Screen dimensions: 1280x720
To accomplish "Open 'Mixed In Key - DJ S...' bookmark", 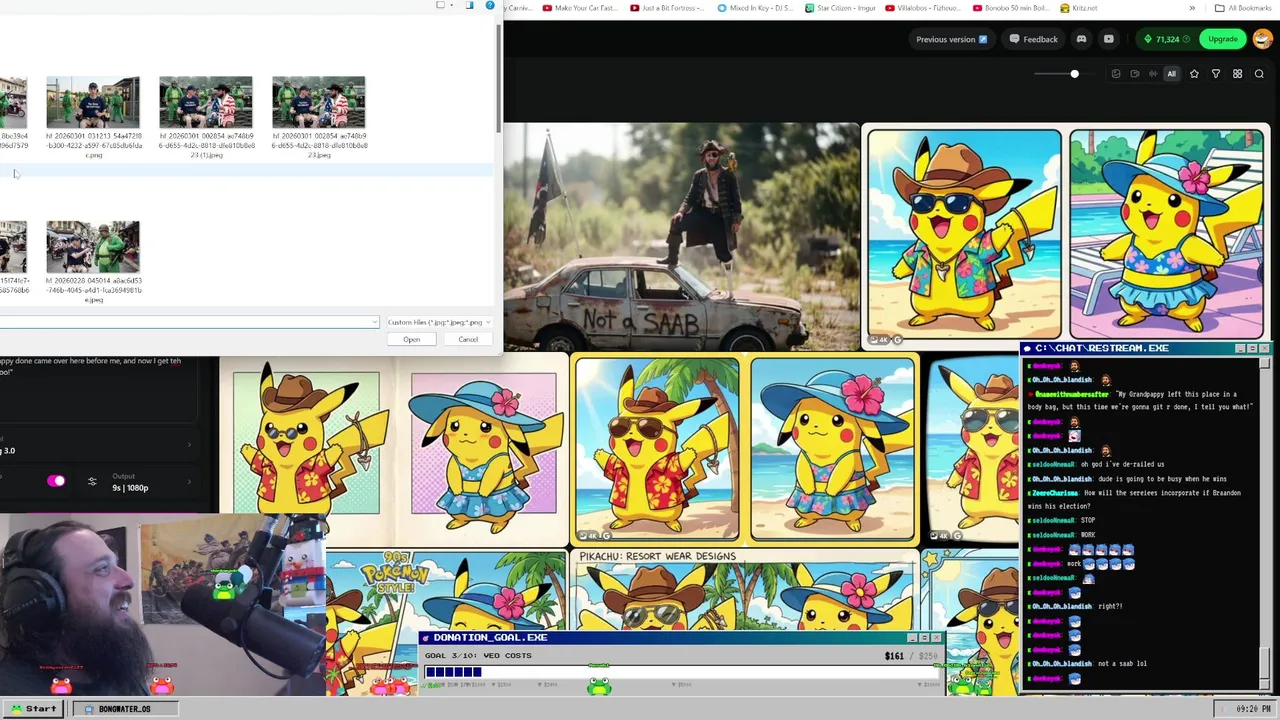I will (756, 8).
